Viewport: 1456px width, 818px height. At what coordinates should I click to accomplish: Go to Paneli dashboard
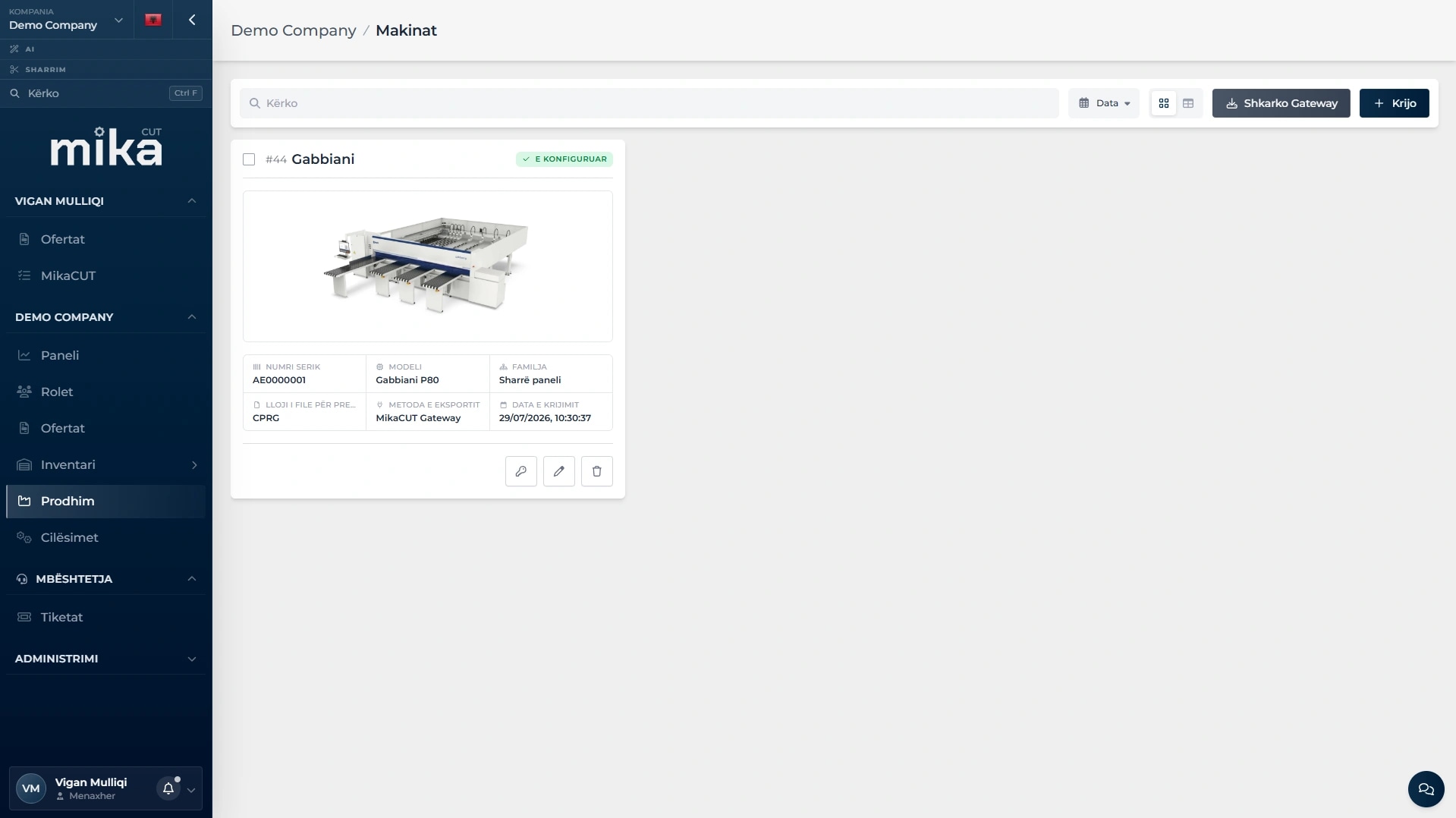[106, 356]
